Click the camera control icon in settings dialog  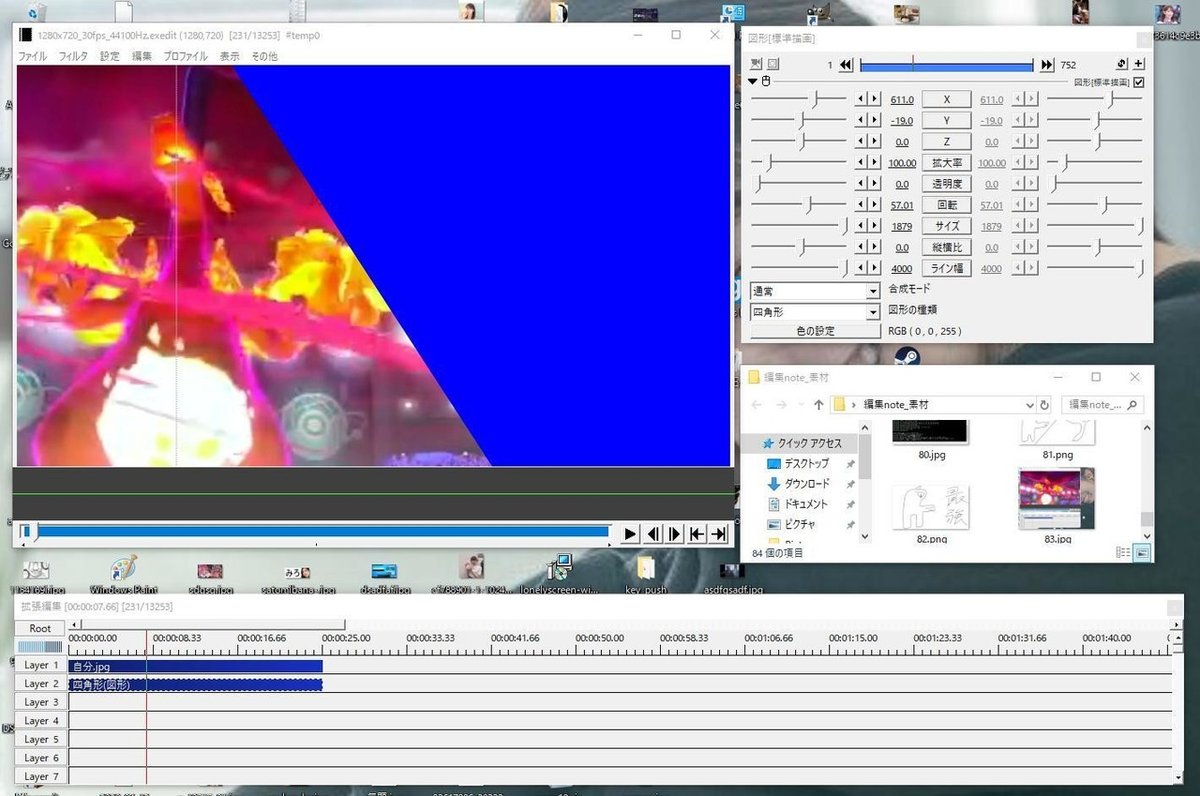[x=757, y=65]
